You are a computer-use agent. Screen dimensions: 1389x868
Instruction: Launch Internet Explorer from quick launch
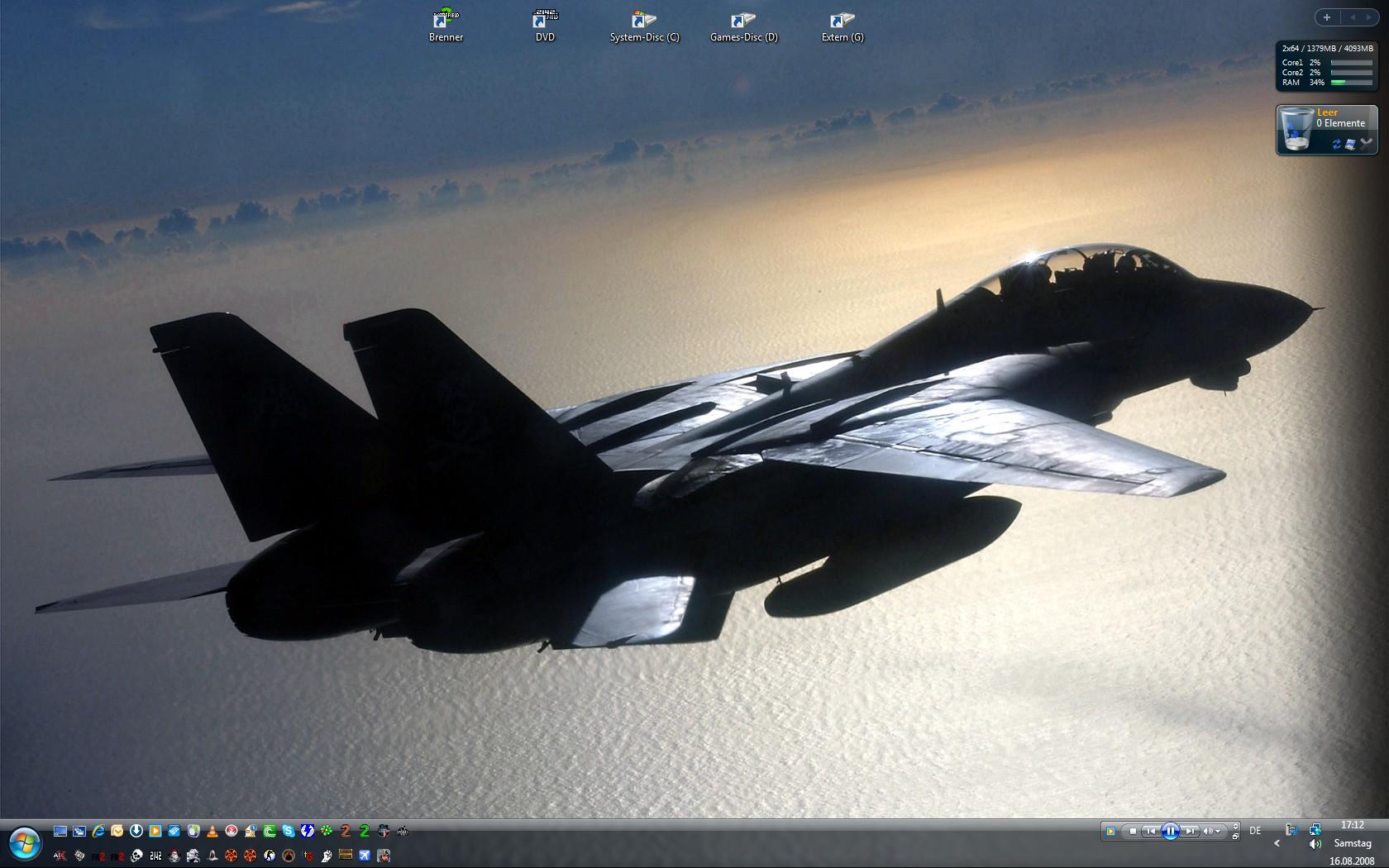(x=98, y=831)
